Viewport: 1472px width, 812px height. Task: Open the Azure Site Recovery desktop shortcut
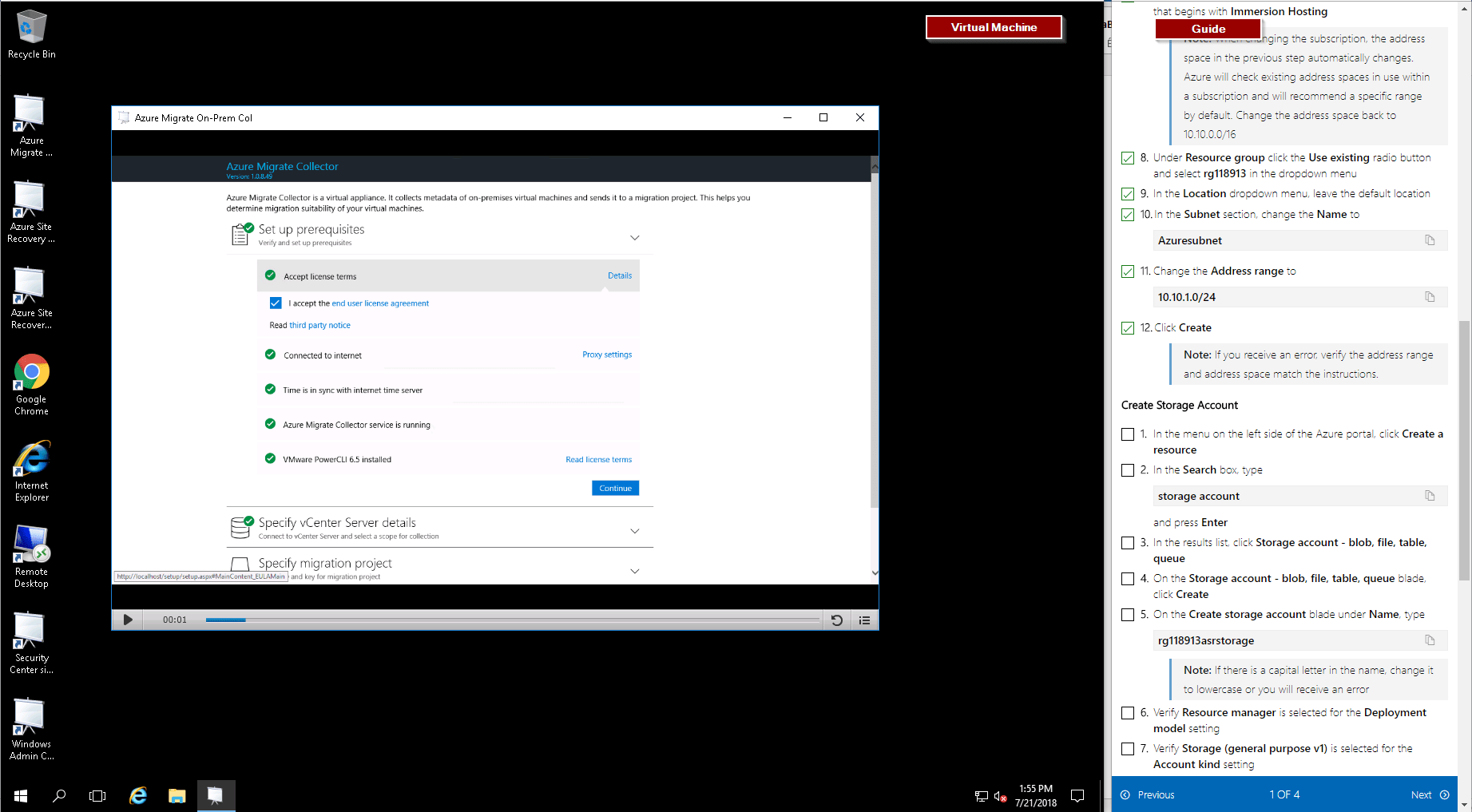[x=31, y=212]
